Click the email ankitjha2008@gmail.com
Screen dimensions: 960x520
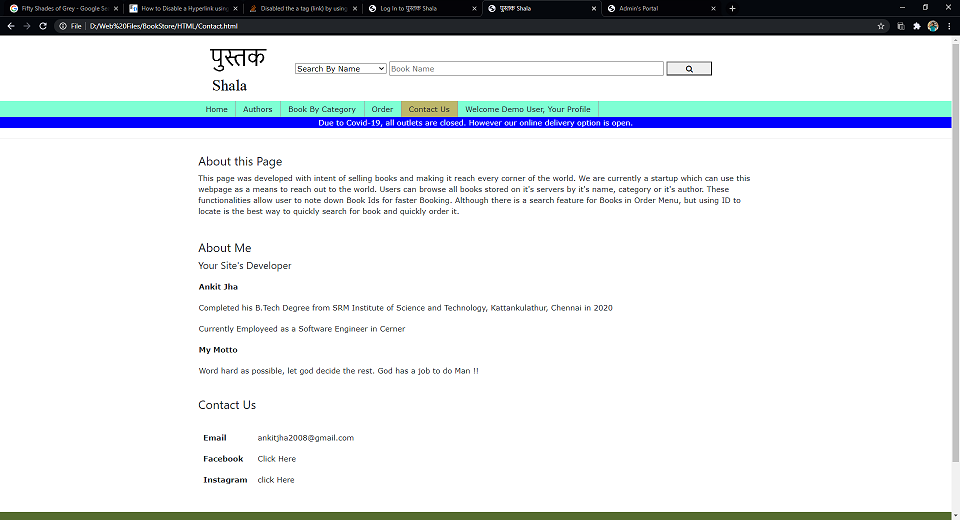click(306, 438)
